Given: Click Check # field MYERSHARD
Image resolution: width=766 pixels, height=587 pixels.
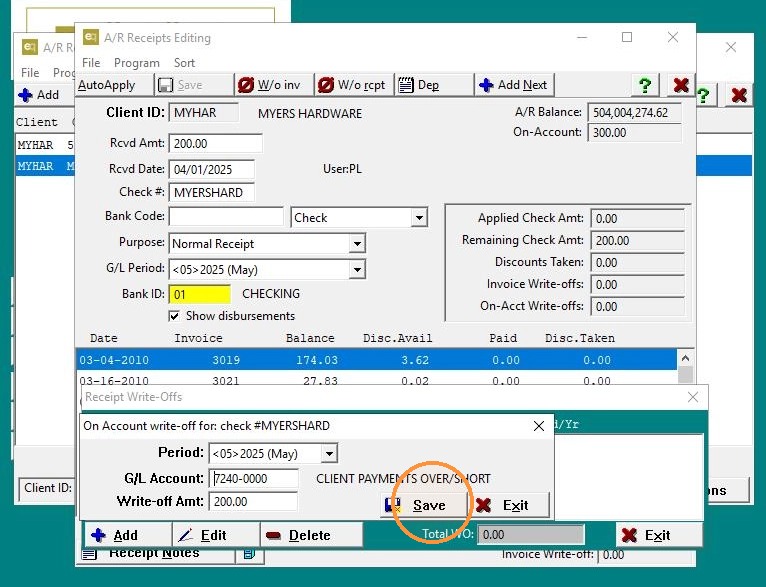Looking at the screenshot, I should [212, 192].
